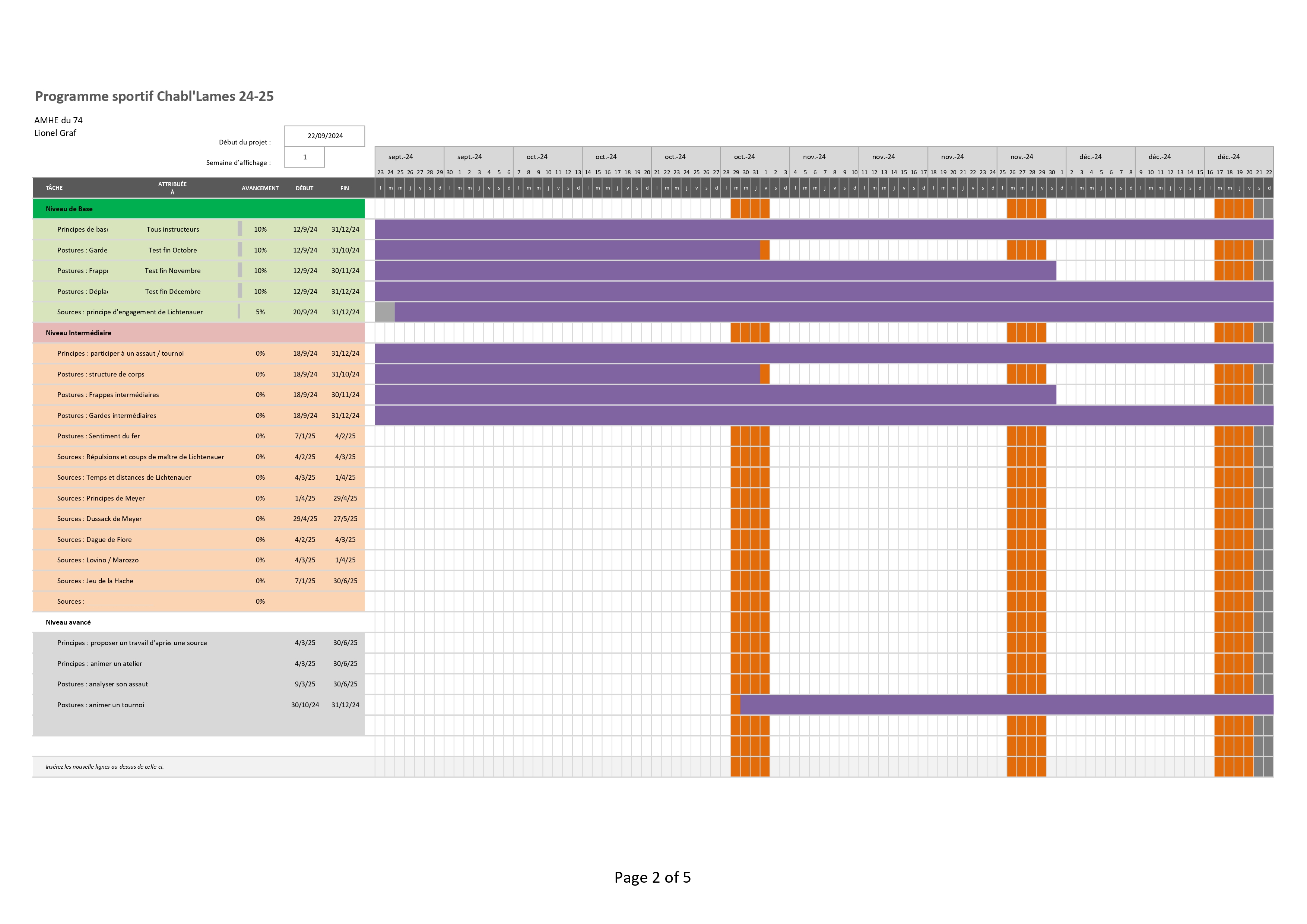This screenshot has height=924, width=1307.
Task: Click the Semaine d'affichage label
Action: click(238, 163)
